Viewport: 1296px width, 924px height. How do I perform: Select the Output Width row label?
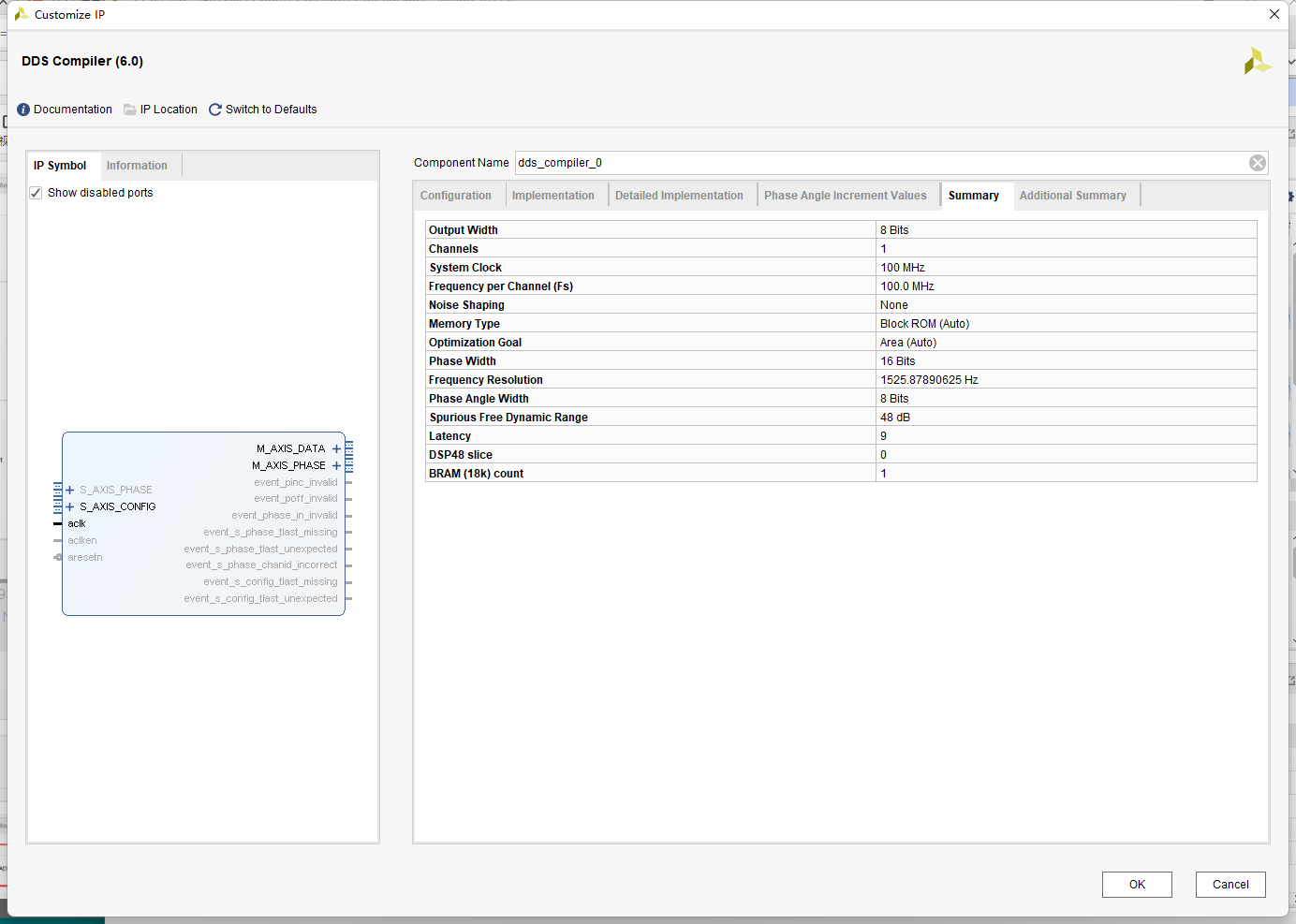point(464,230)
